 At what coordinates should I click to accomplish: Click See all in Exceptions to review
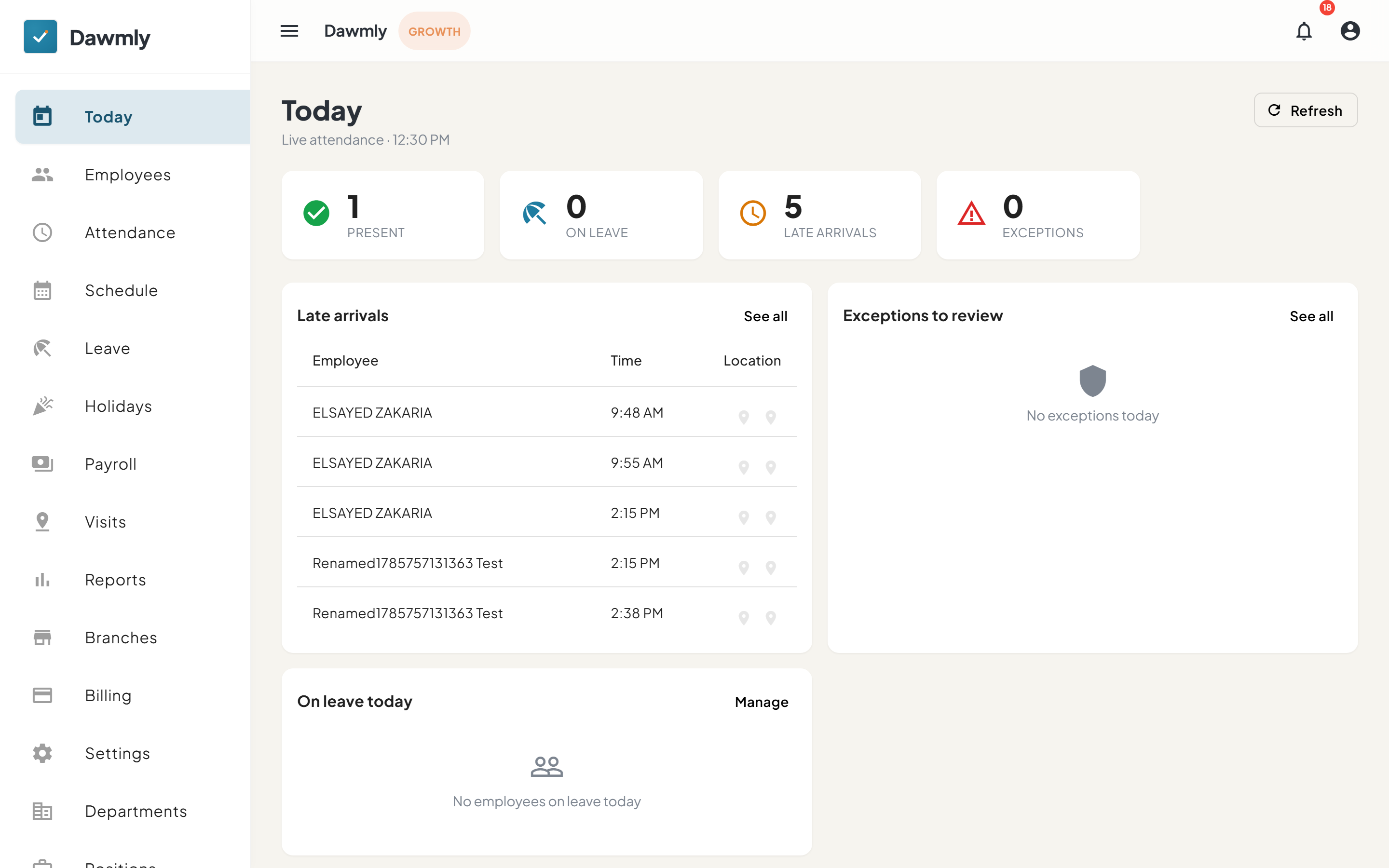(1311, 316)
